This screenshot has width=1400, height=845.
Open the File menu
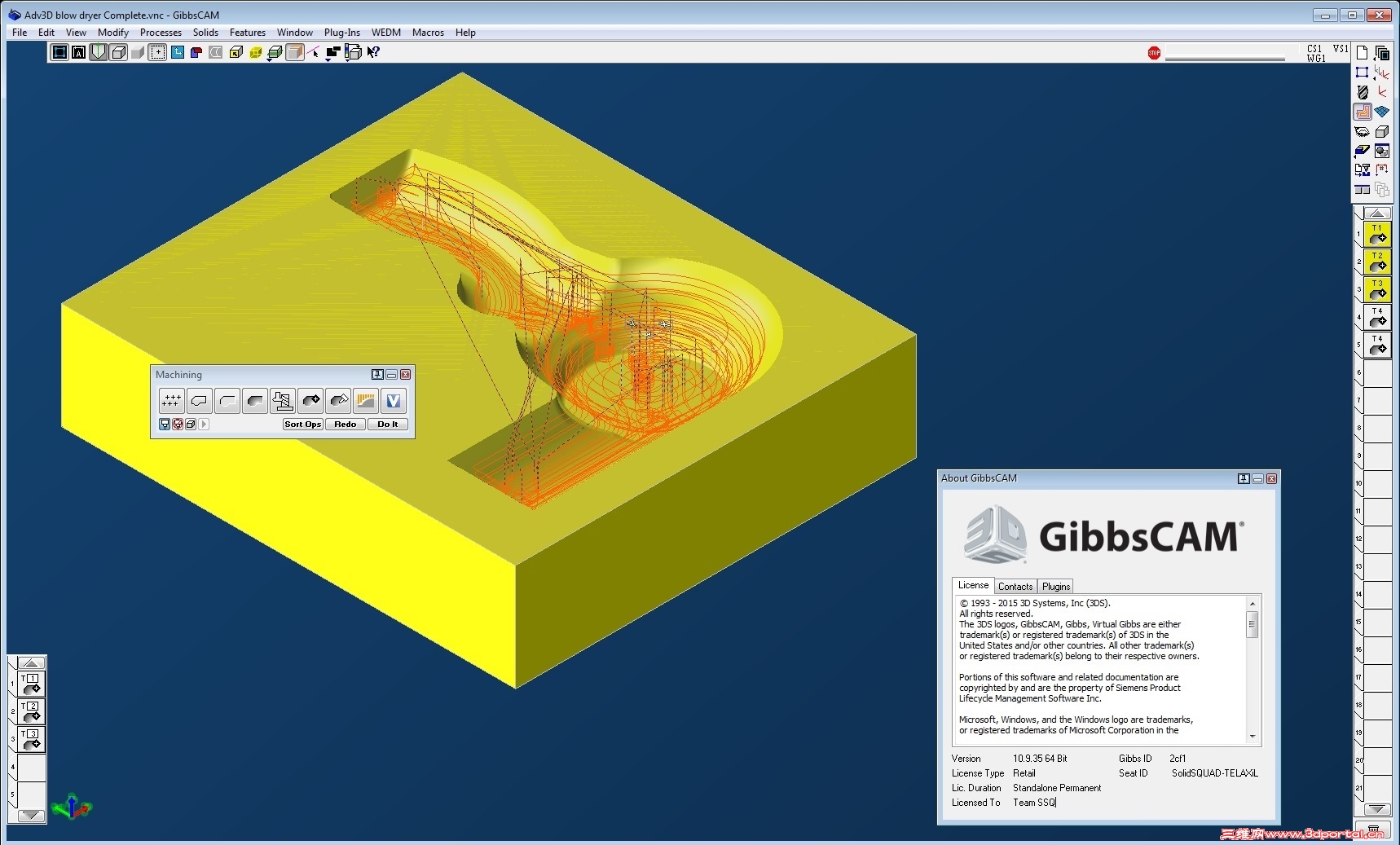pos(20,33)
